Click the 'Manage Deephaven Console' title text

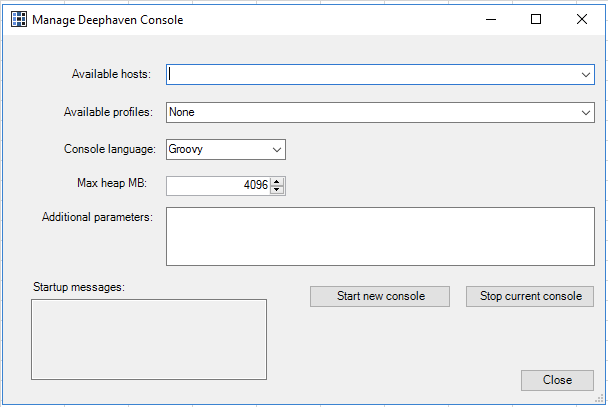click(108, 19)
